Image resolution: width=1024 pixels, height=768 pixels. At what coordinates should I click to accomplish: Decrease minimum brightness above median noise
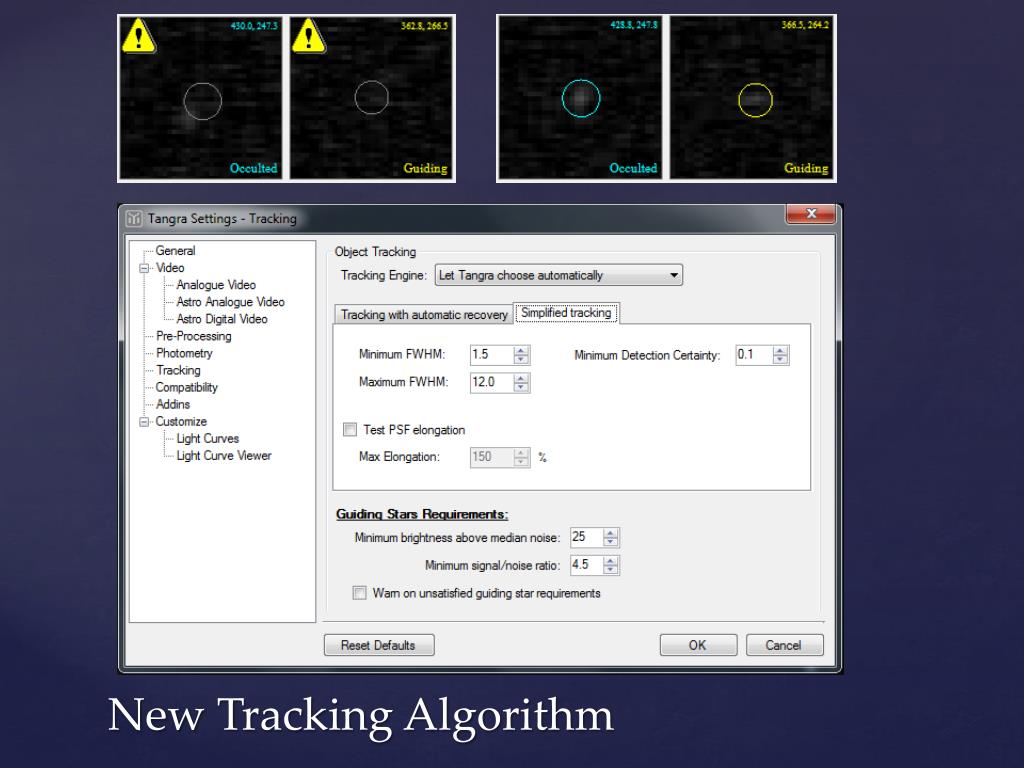[611, 543]
